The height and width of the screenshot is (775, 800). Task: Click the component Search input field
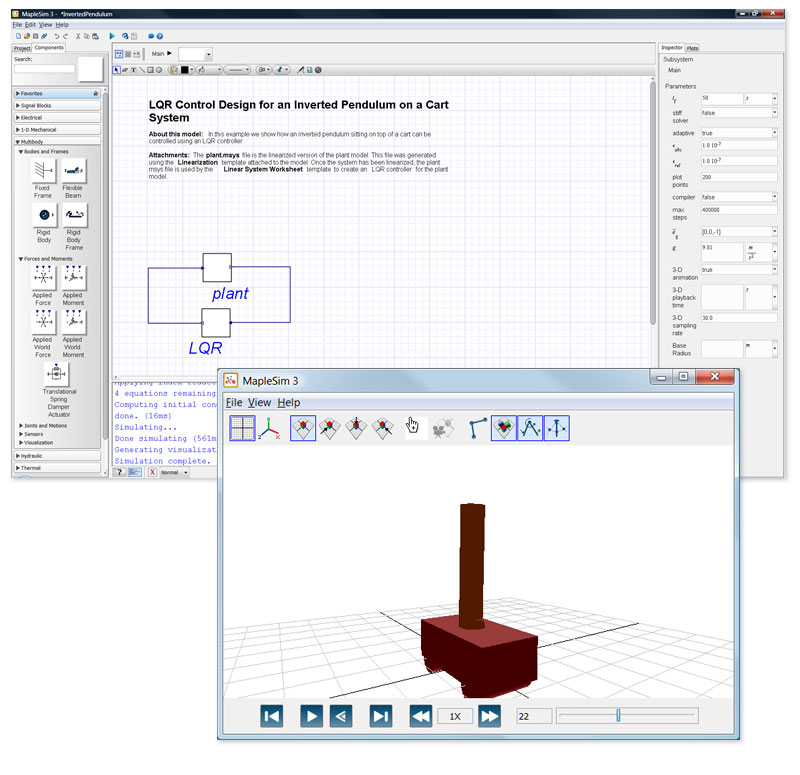(44, 69)
